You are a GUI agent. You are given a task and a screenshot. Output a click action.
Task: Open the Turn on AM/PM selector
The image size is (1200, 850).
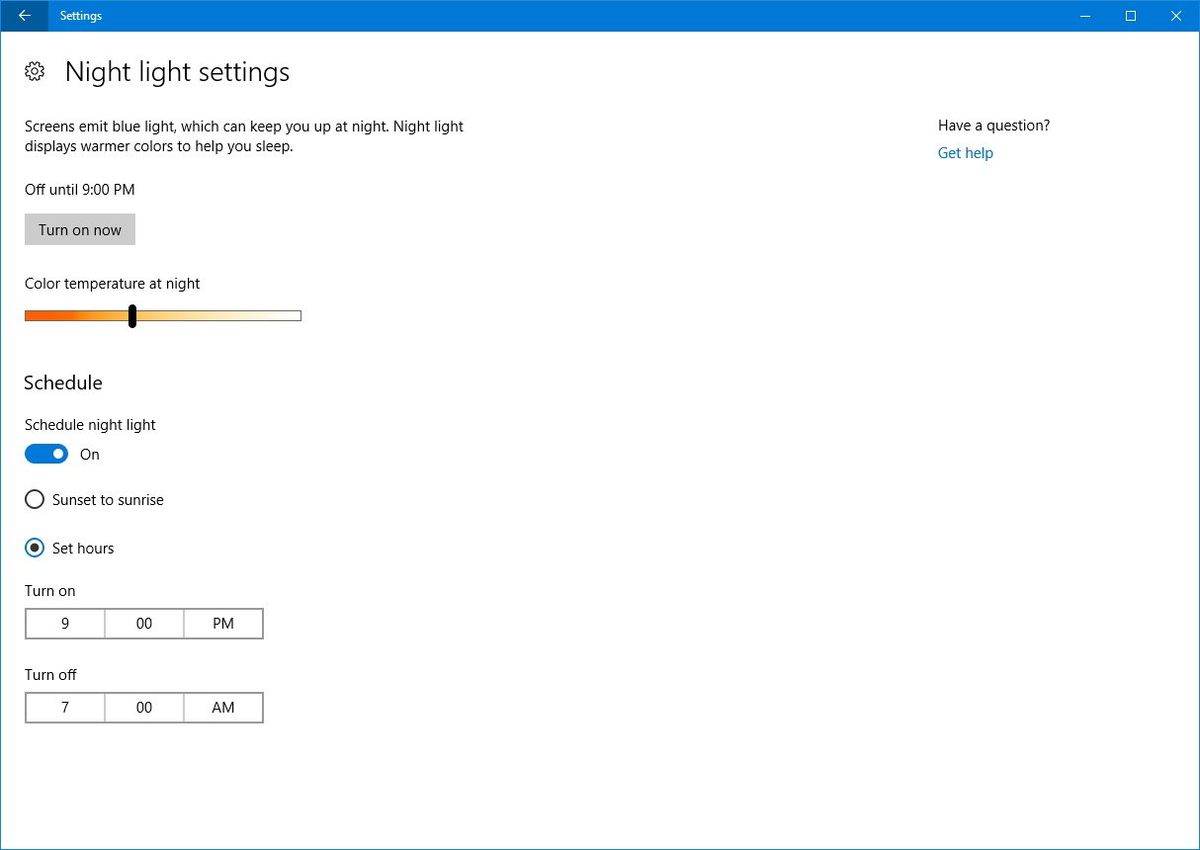click(222, 623)
